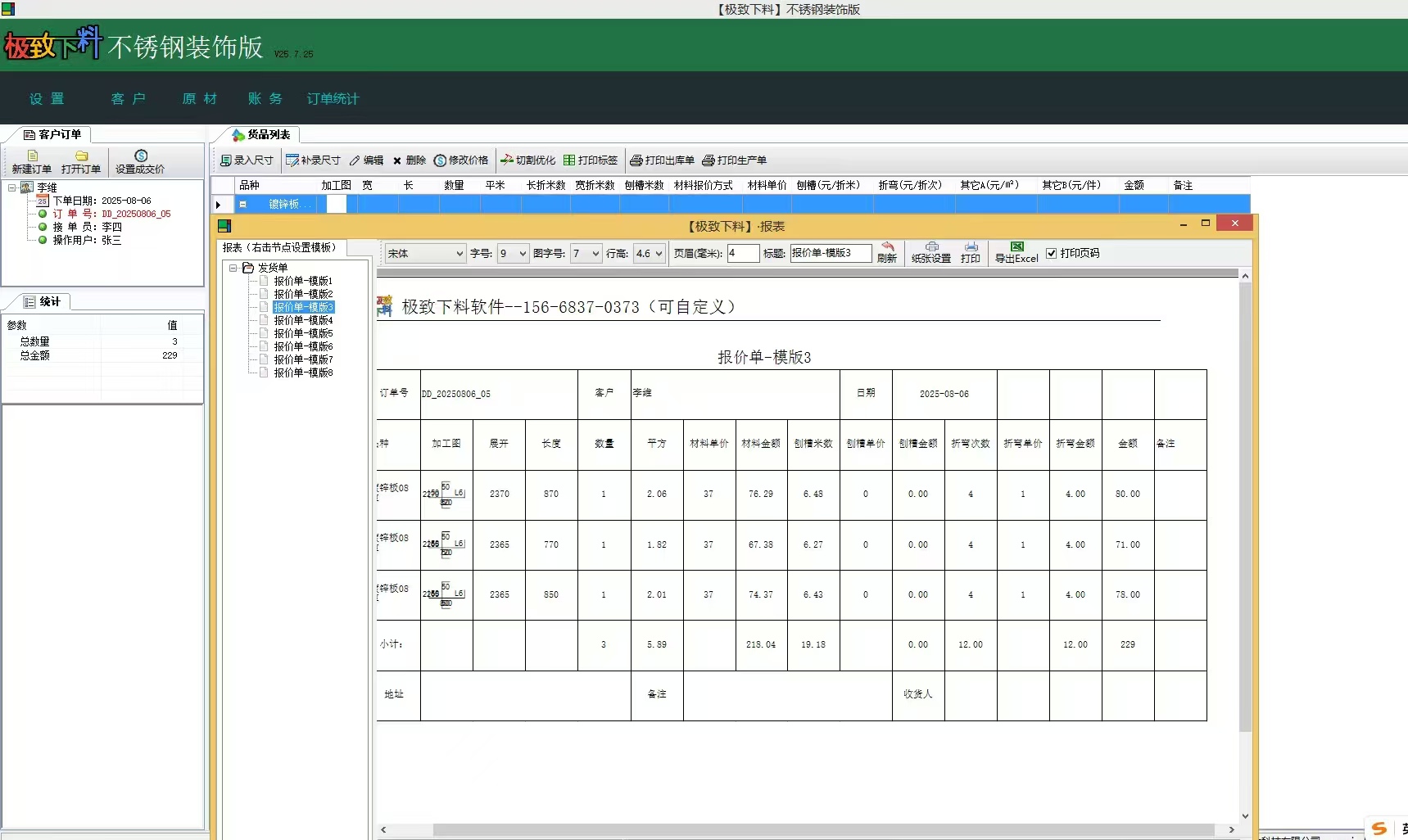Click the Sogou input method tray icon

(1379, 829)
